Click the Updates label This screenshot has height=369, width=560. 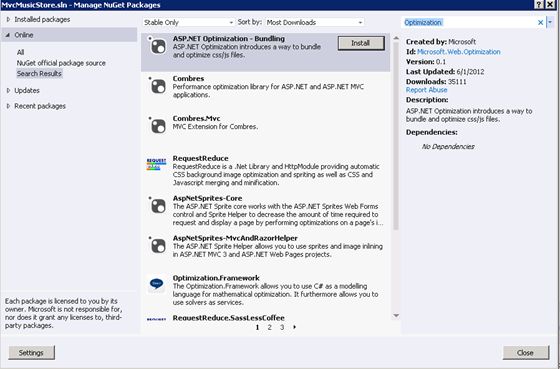tap(27, 90)
